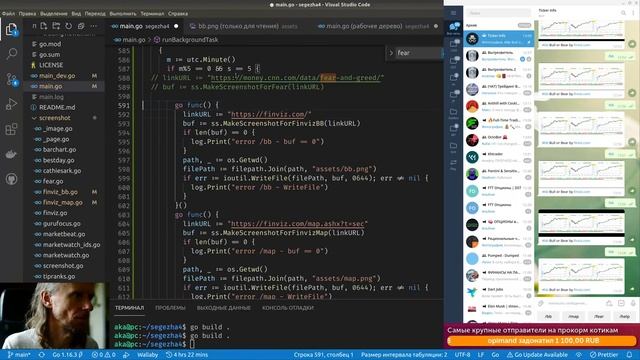This screenshot has width=640, height=360.
Task: Click the find widget input containing fear
Action: coord(418,53)
